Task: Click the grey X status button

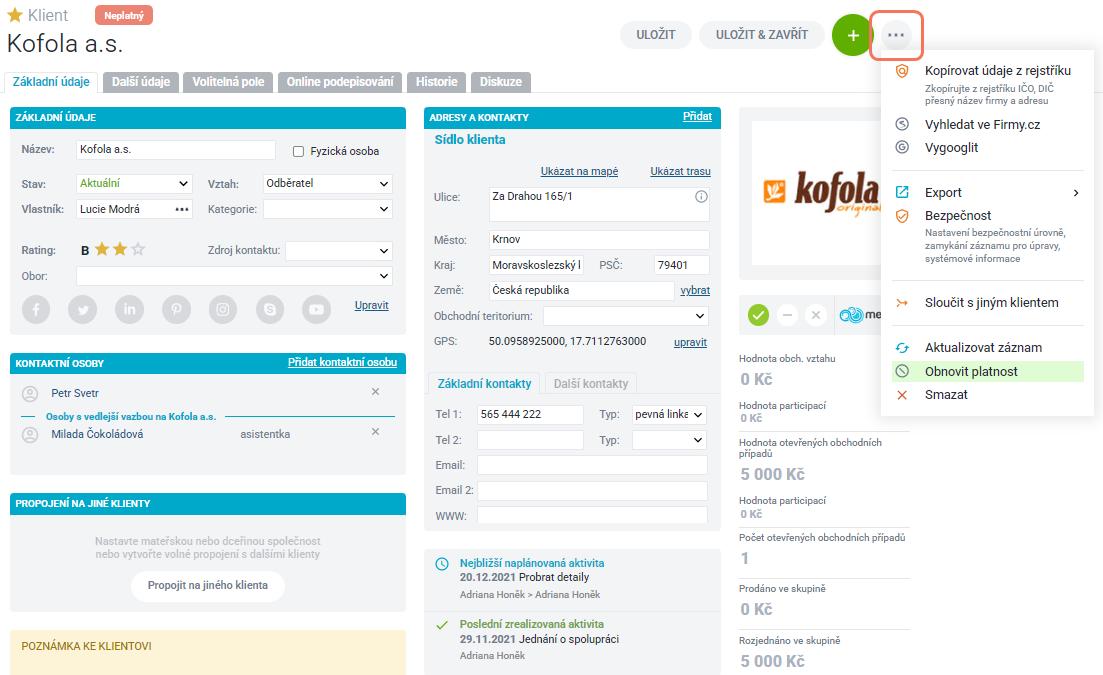Action: tap(815, 314)
